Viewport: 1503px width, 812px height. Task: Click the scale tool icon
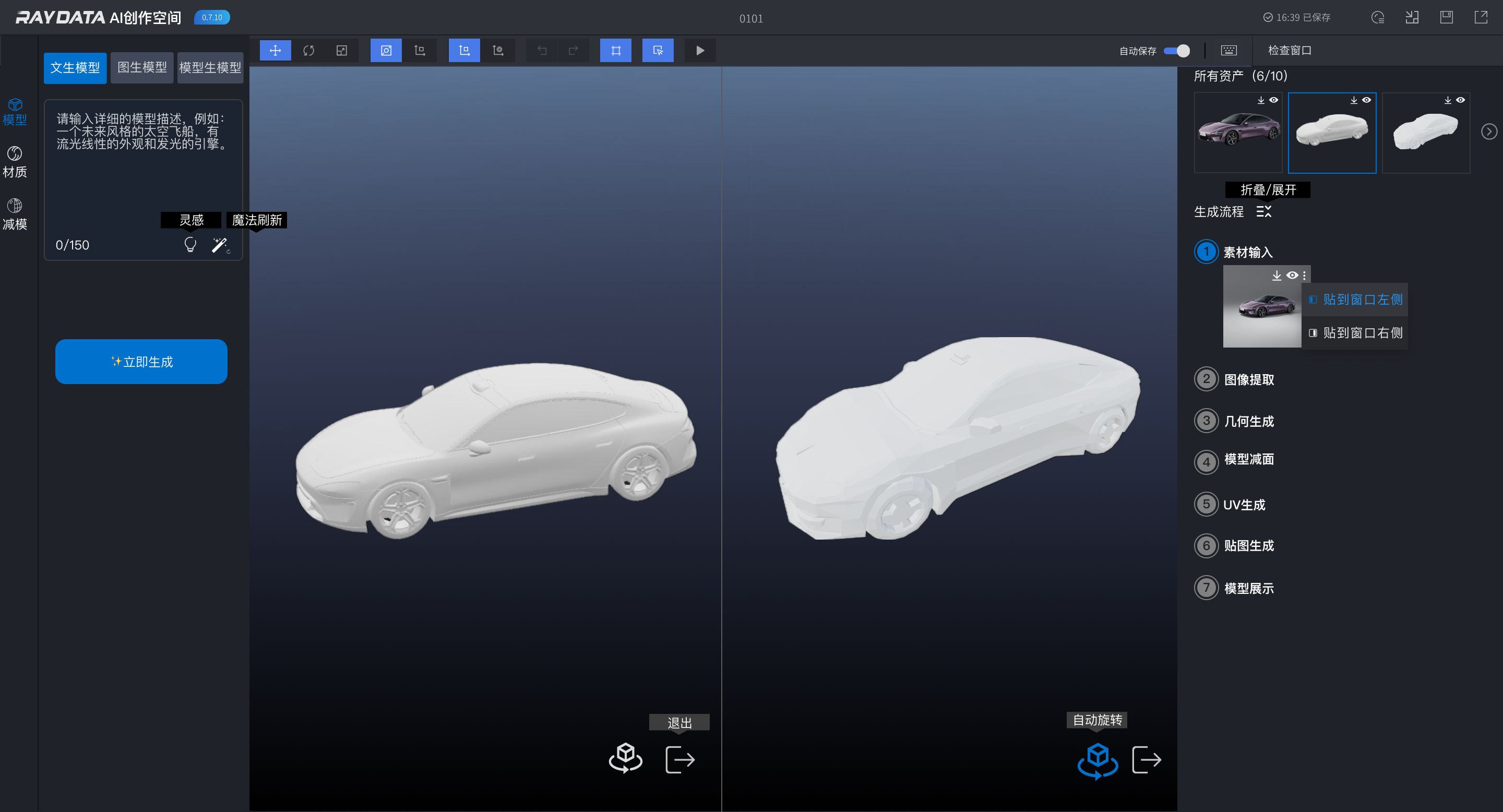[x=342, y=51]
